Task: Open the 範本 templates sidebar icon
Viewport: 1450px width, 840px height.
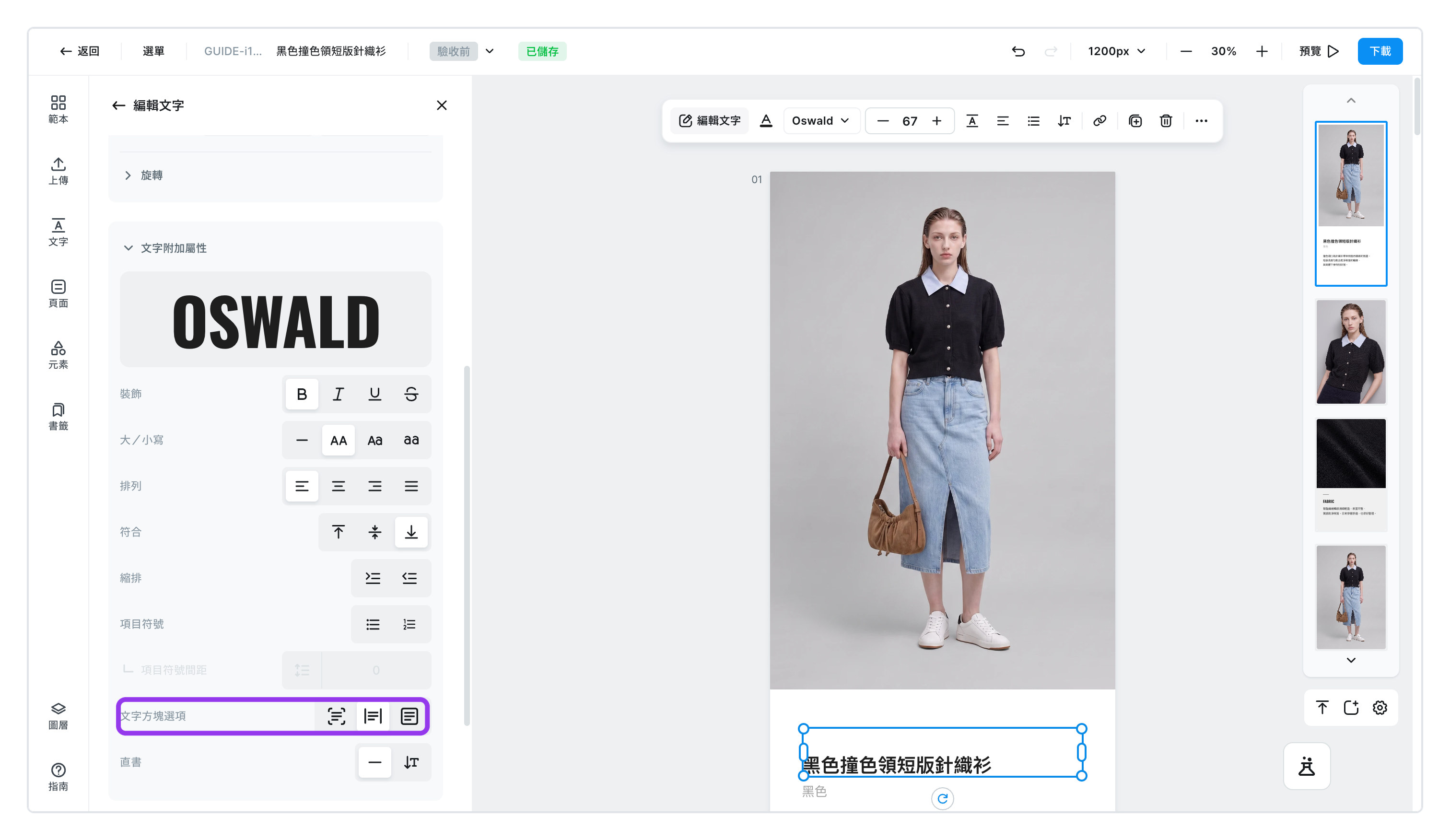Action: 58,109
